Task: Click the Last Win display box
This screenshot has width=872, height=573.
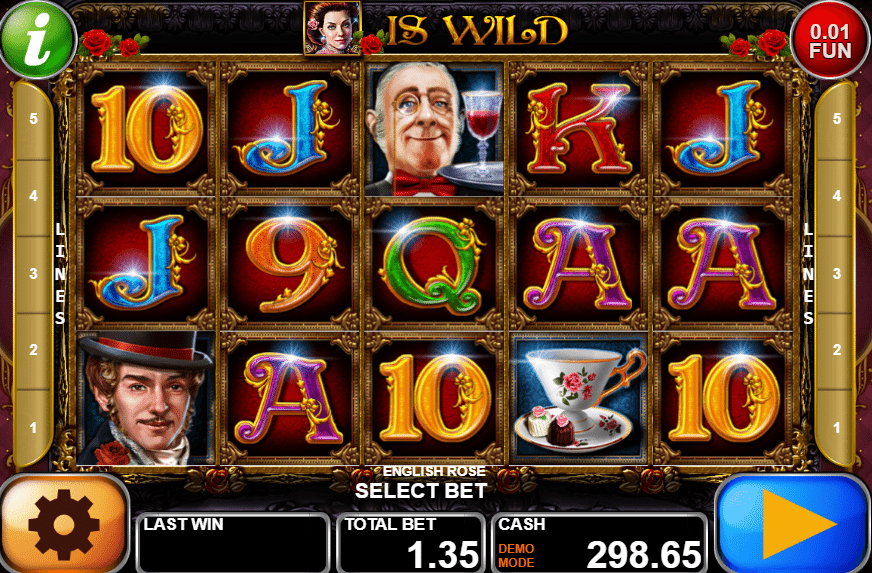Action: 232,542
